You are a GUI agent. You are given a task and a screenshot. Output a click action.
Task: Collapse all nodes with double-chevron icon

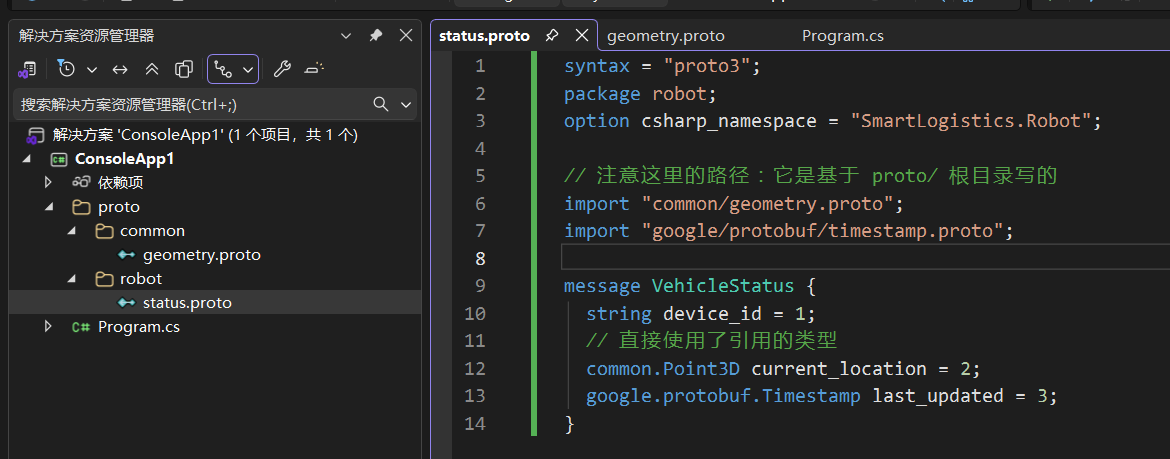(152, 69)
